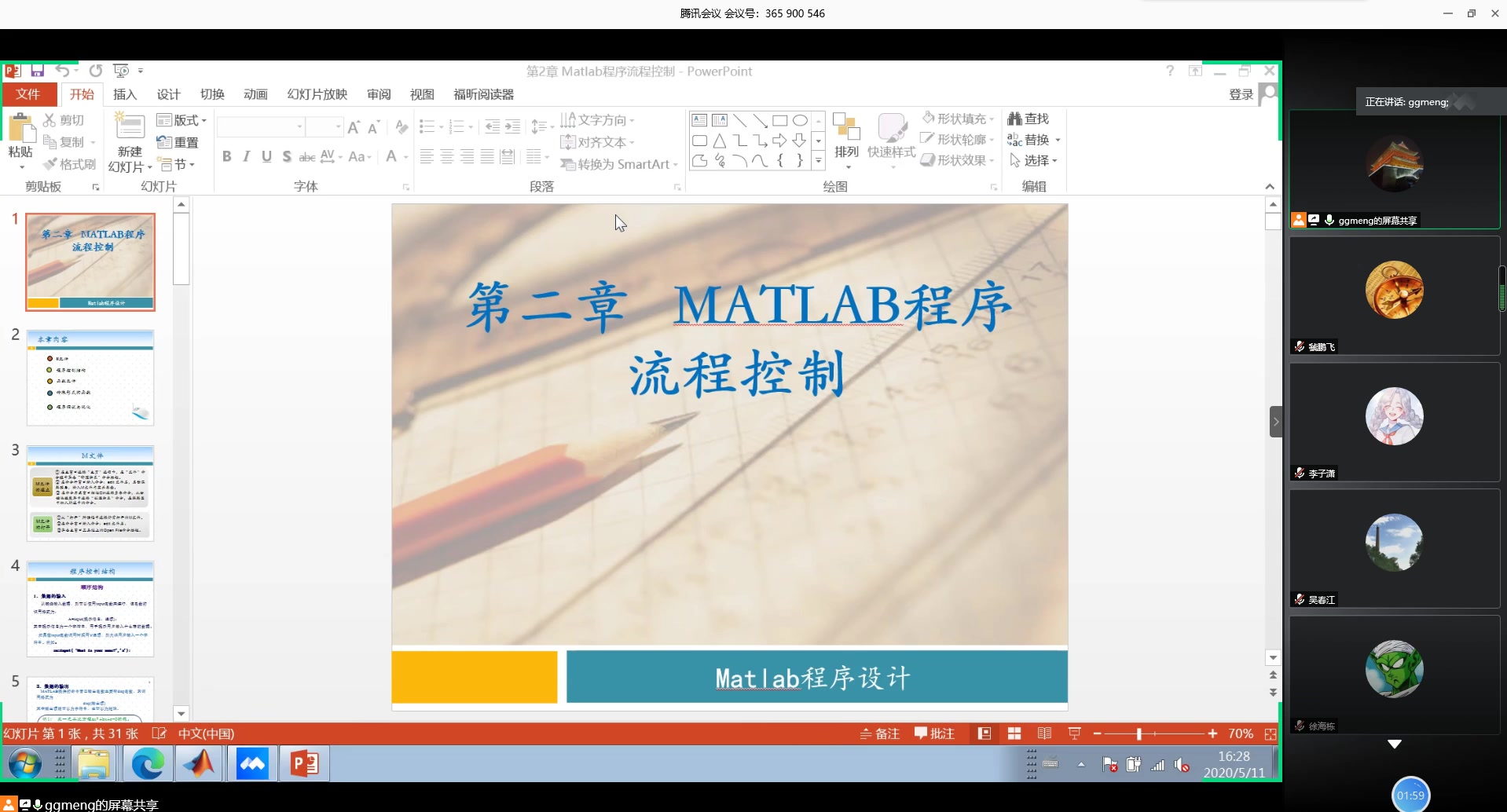Toggle Bold formatting
This screenshot has height=812, width=1507.
coord(226,156)
